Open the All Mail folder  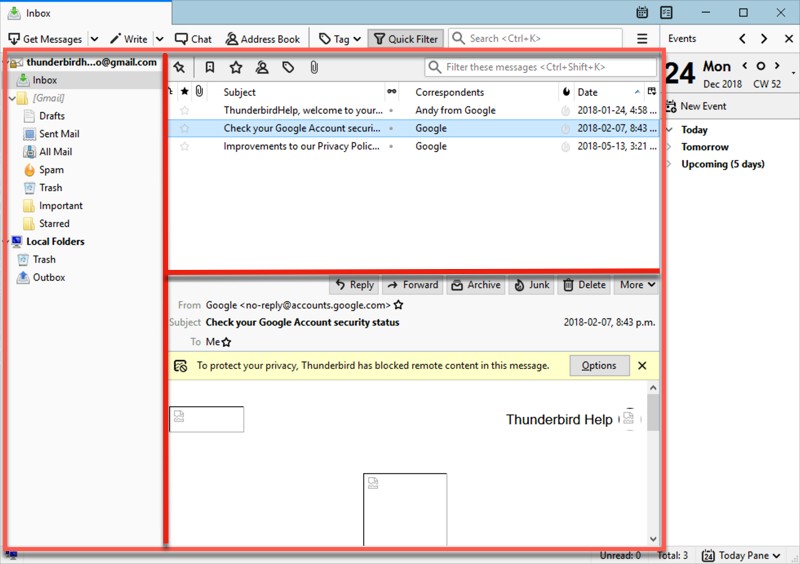coord(55,152)
